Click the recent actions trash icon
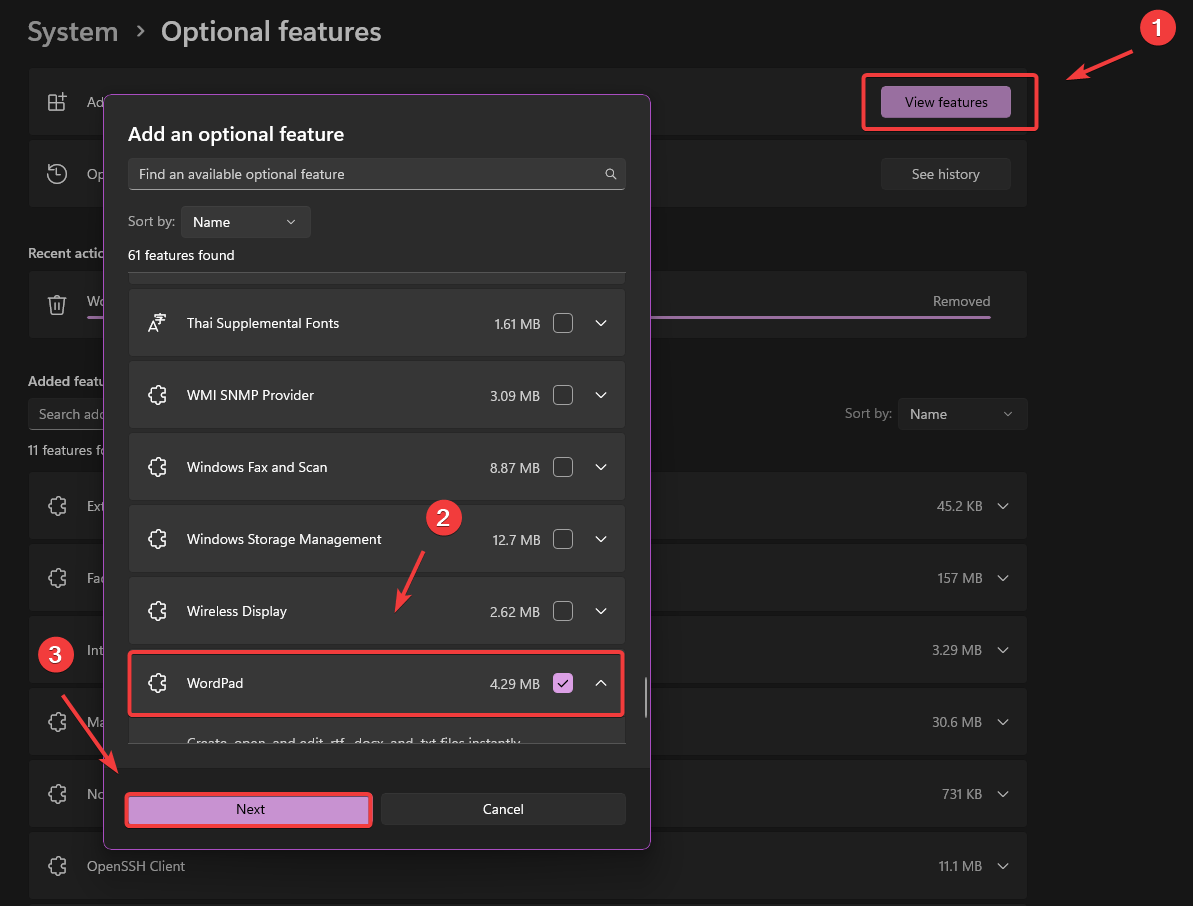The height and width of the screenshot is (906, 1193). (58, 304)
